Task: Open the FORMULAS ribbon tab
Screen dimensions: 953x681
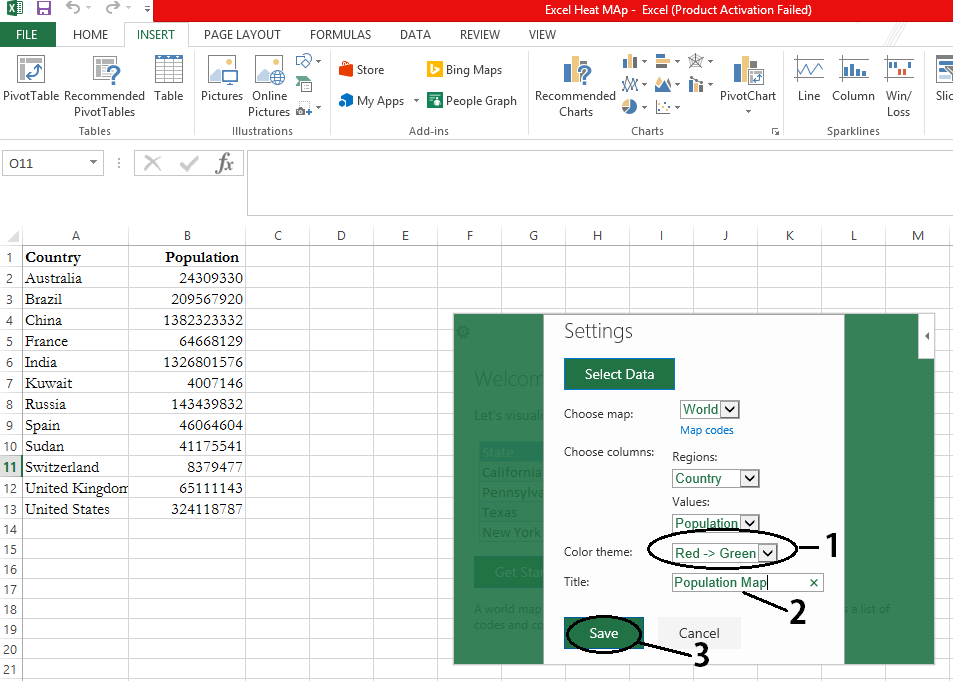Action: (x=340, y=34)
